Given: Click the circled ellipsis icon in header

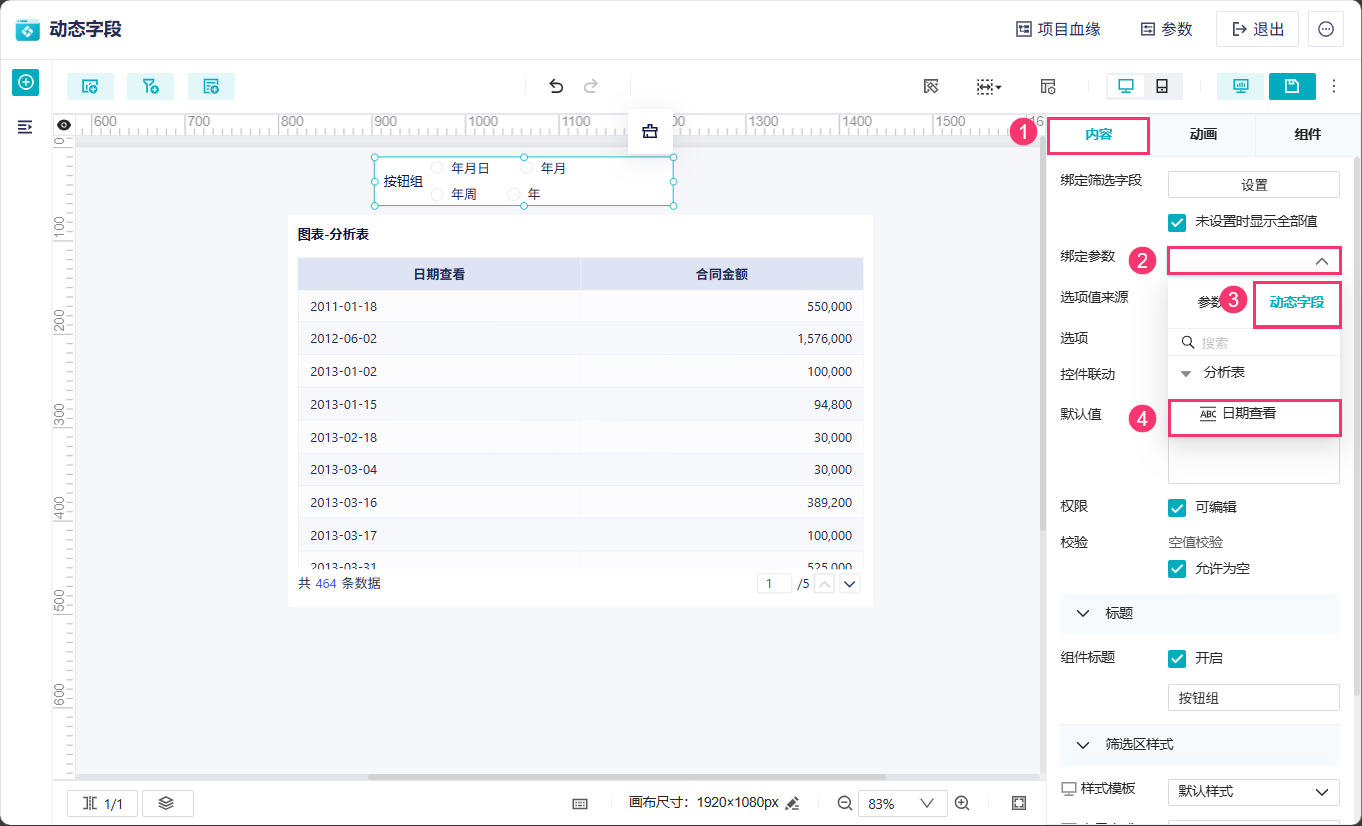Looking at the screenshot, I should (x=1326, y=29).
